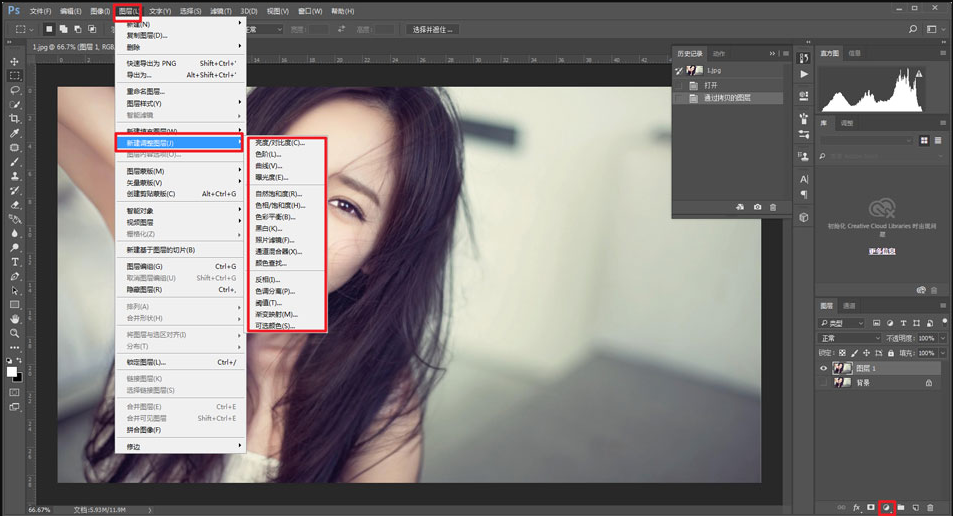Create new adjustment layer icon in Layers panel

click(886, 508)
